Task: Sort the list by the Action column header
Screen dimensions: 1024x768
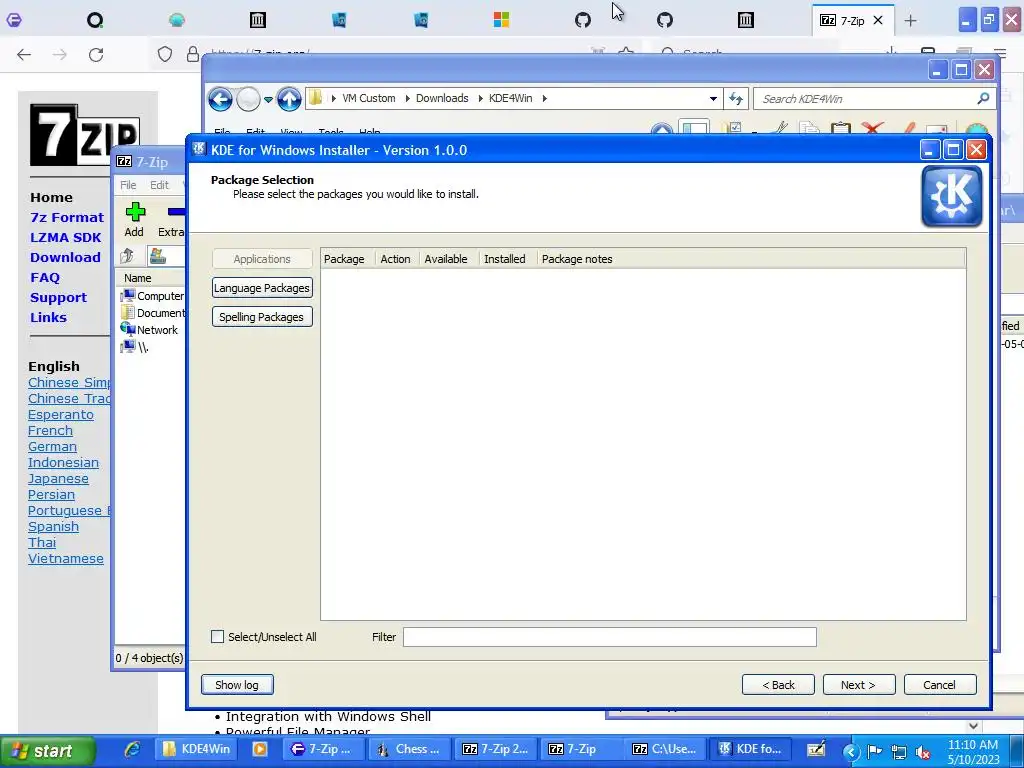Action: tap(396, 259)
